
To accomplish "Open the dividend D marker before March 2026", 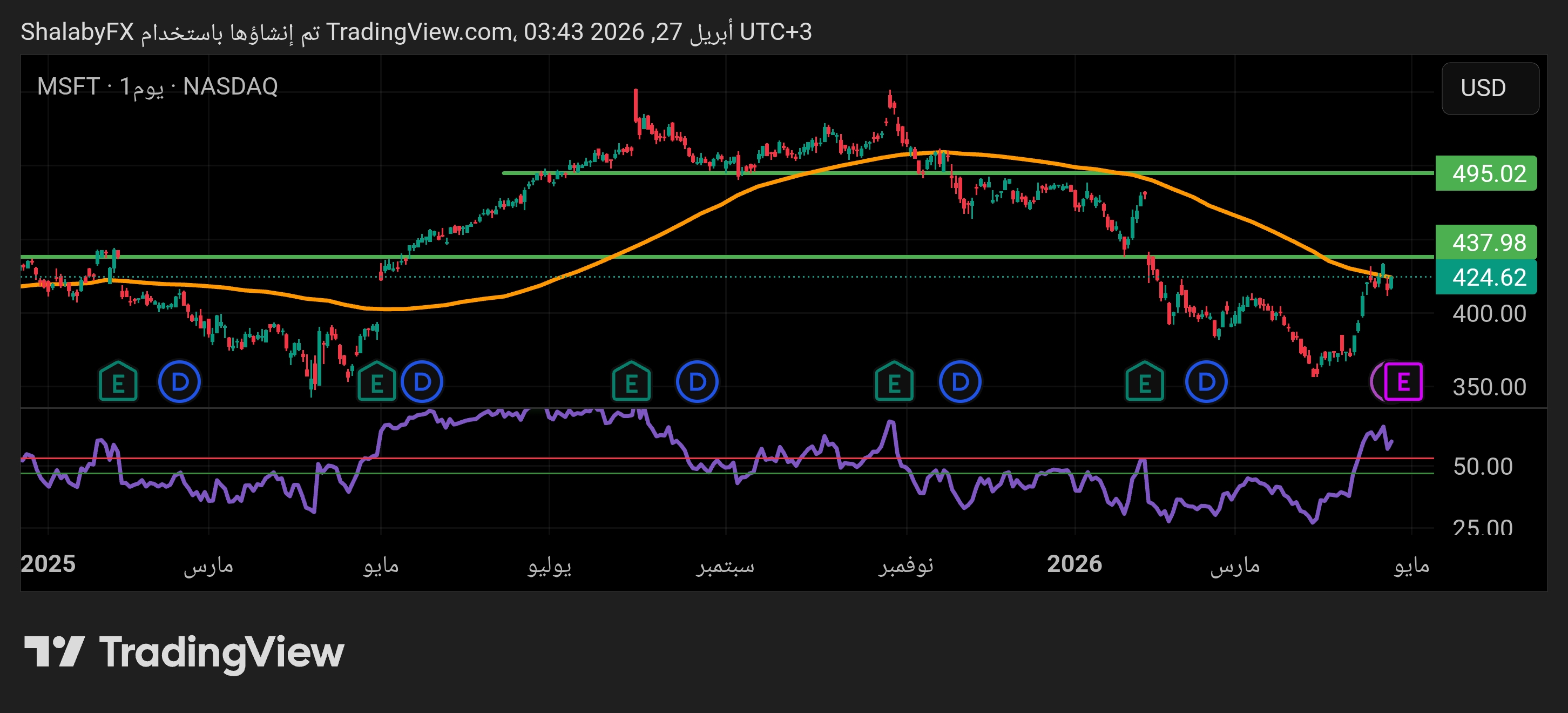I will pos(1206,382).
